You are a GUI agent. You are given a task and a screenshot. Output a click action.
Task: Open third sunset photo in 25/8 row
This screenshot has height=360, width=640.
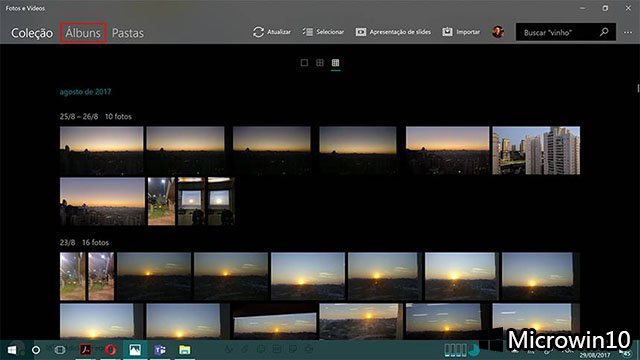(272, 151)
